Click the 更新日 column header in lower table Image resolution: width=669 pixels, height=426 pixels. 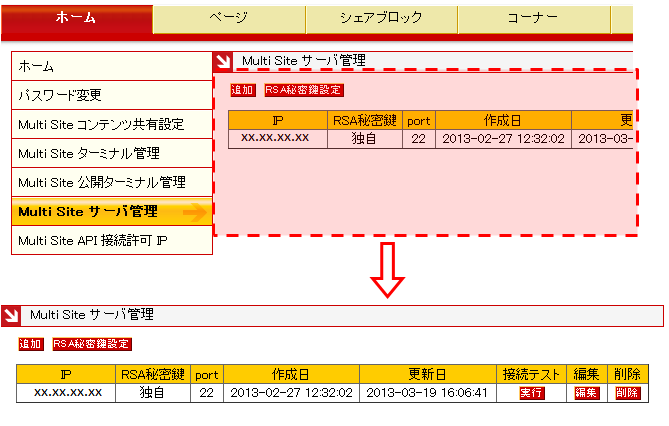(x=428, y=374)
